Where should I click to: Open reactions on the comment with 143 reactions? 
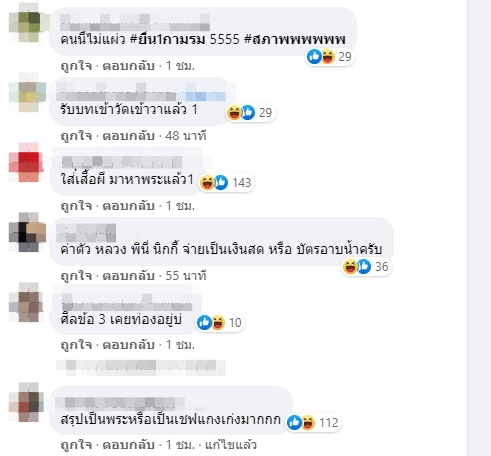pos(226,183)
